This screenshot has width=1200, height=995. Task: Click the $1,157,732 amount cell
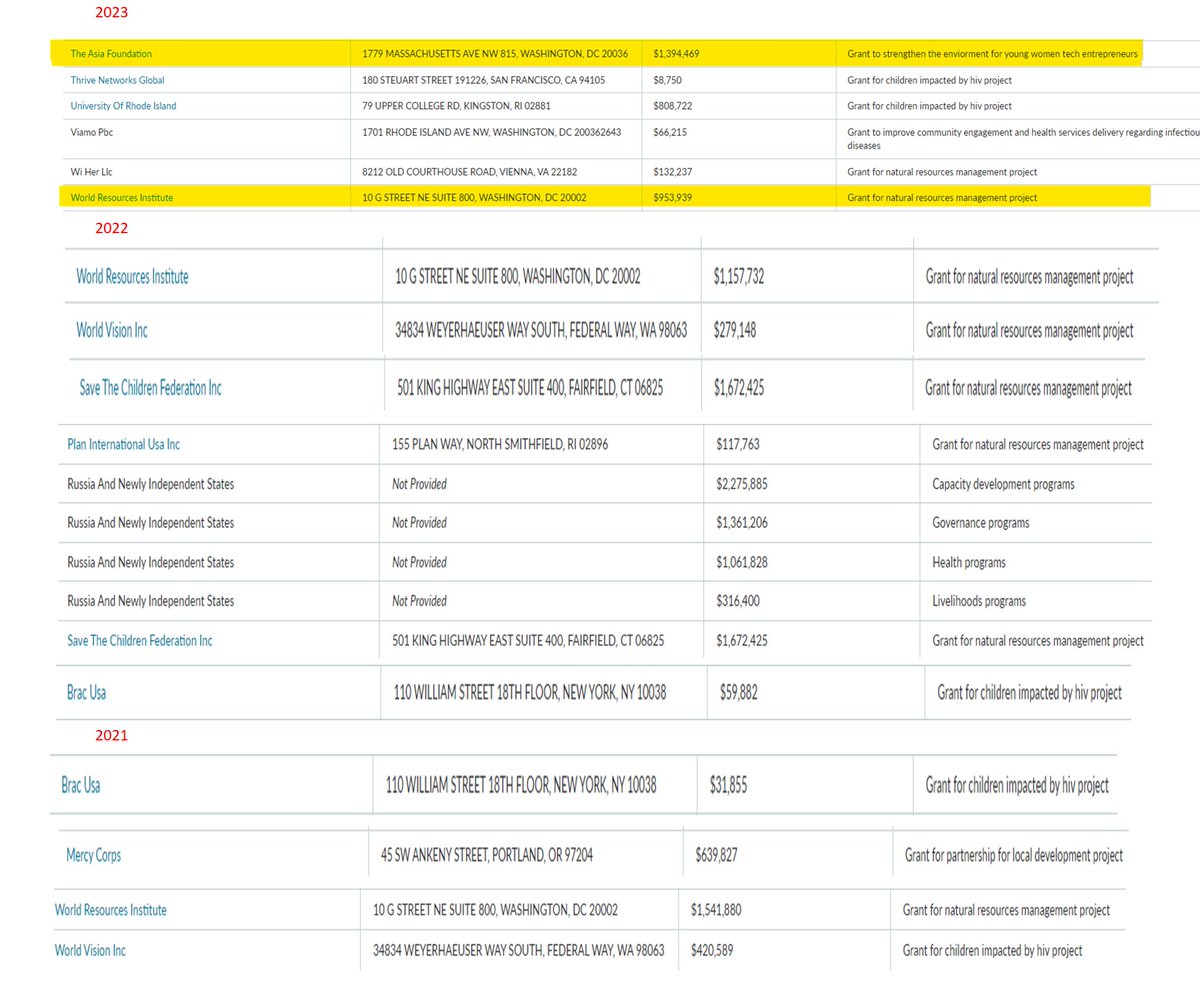739,277
